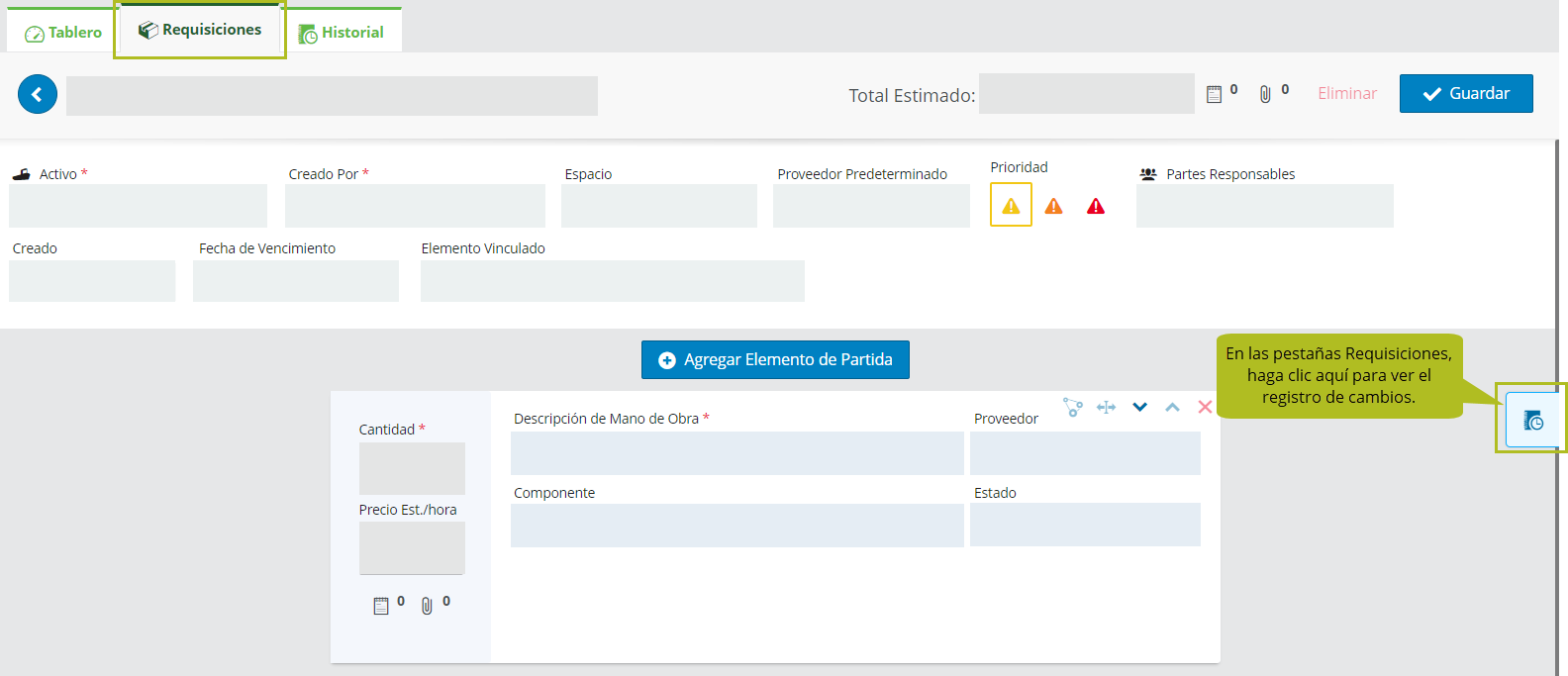Click the Cantidad field
This screenshot has width=1568, height=676.
point(412,468)
